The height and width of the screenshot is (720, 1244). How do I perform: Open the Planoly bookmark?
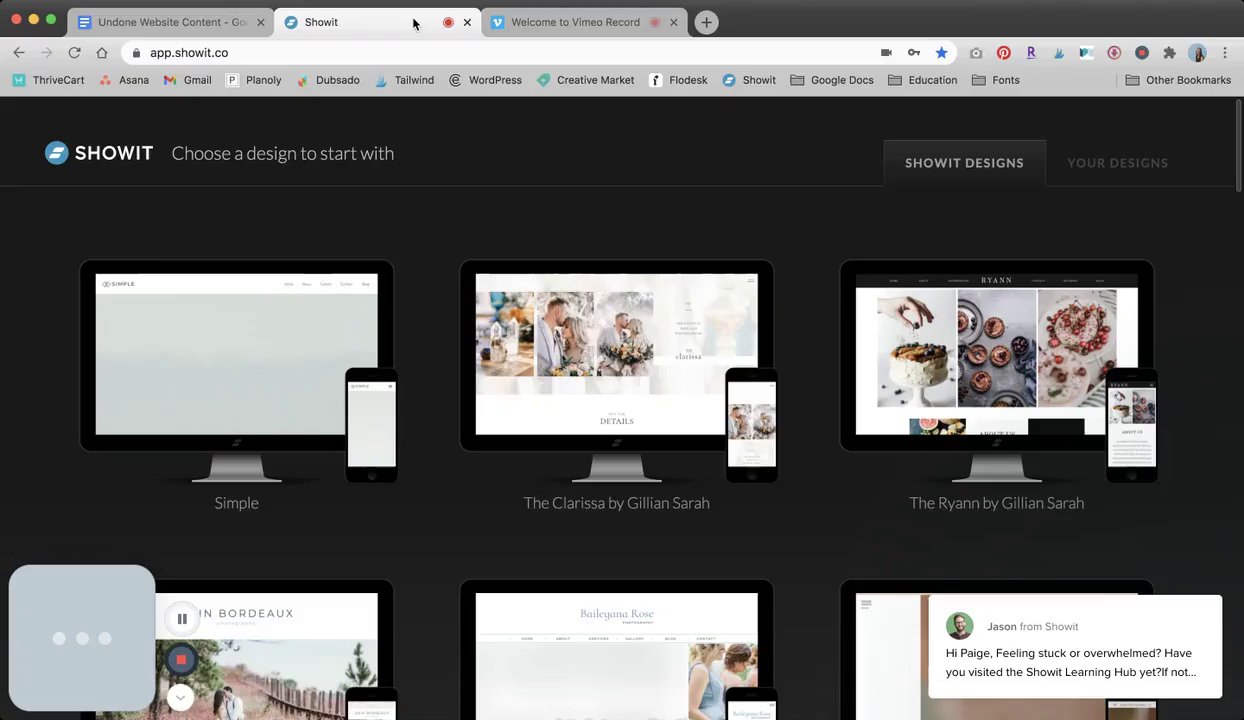tap(253, 80)
